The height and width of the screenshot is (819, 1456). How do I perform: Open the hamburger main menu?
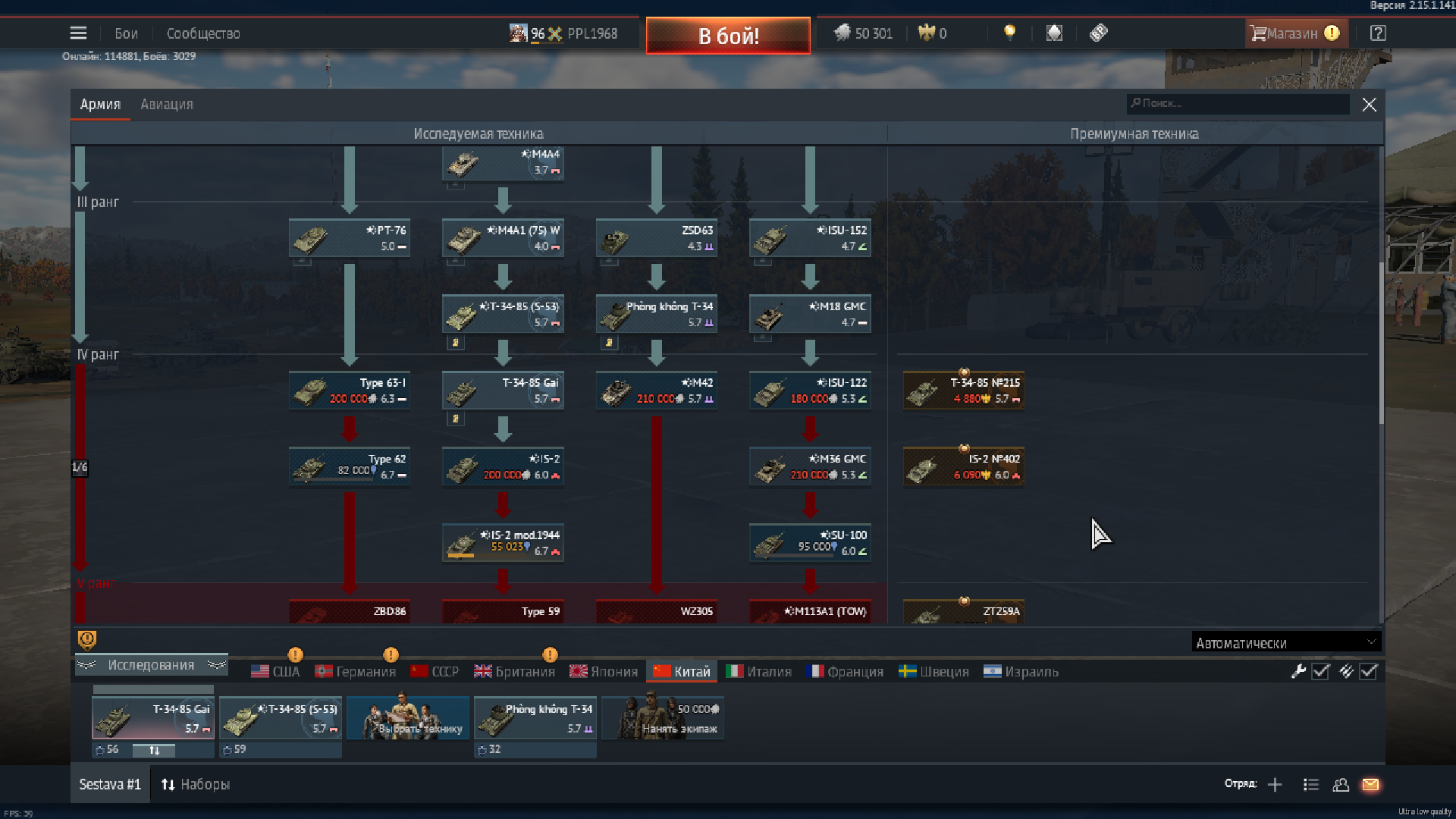(x=78, y=33)
